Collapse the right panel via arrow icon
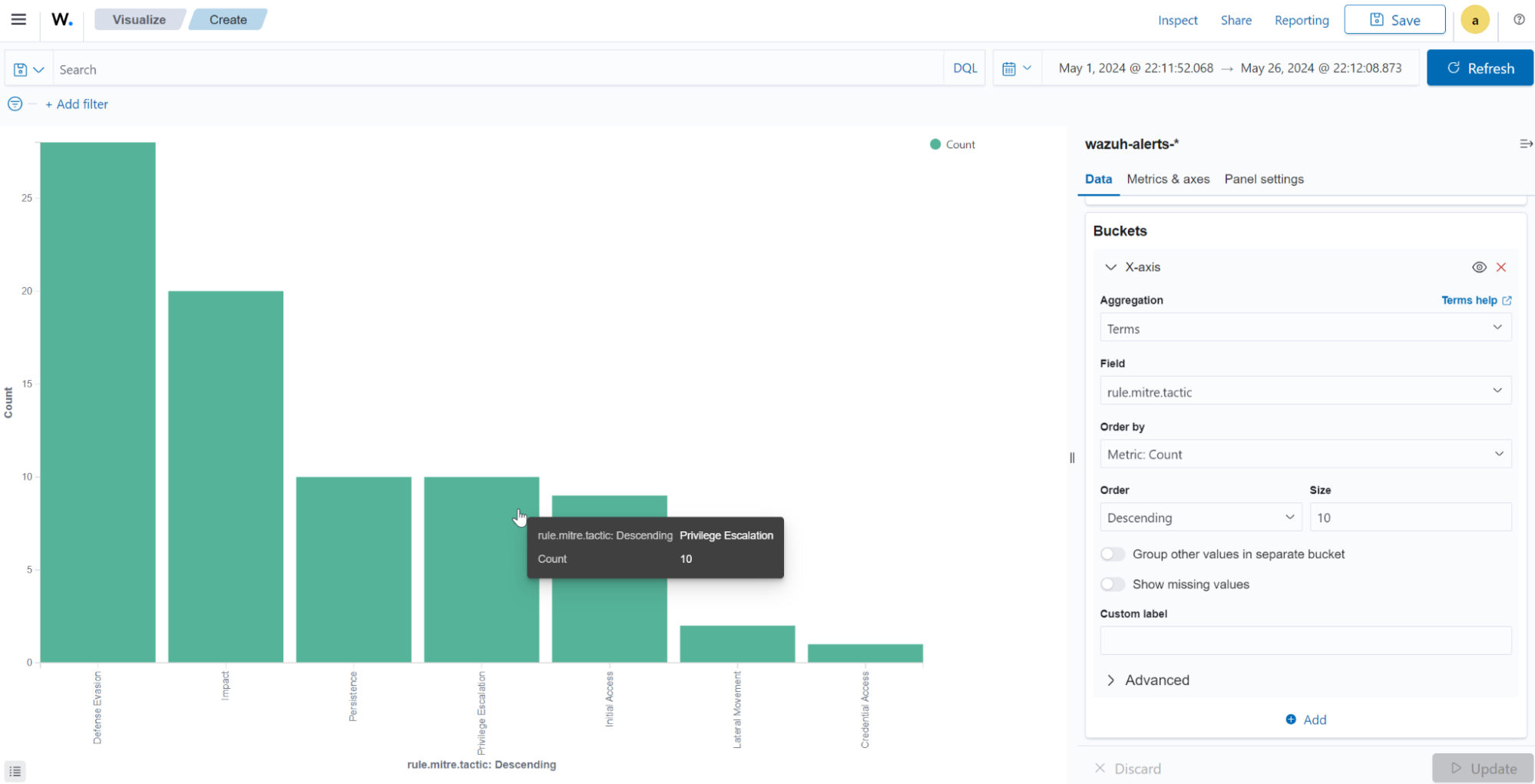The width and height of the screenshot is (1535, 784). [x=1525, y=144]
